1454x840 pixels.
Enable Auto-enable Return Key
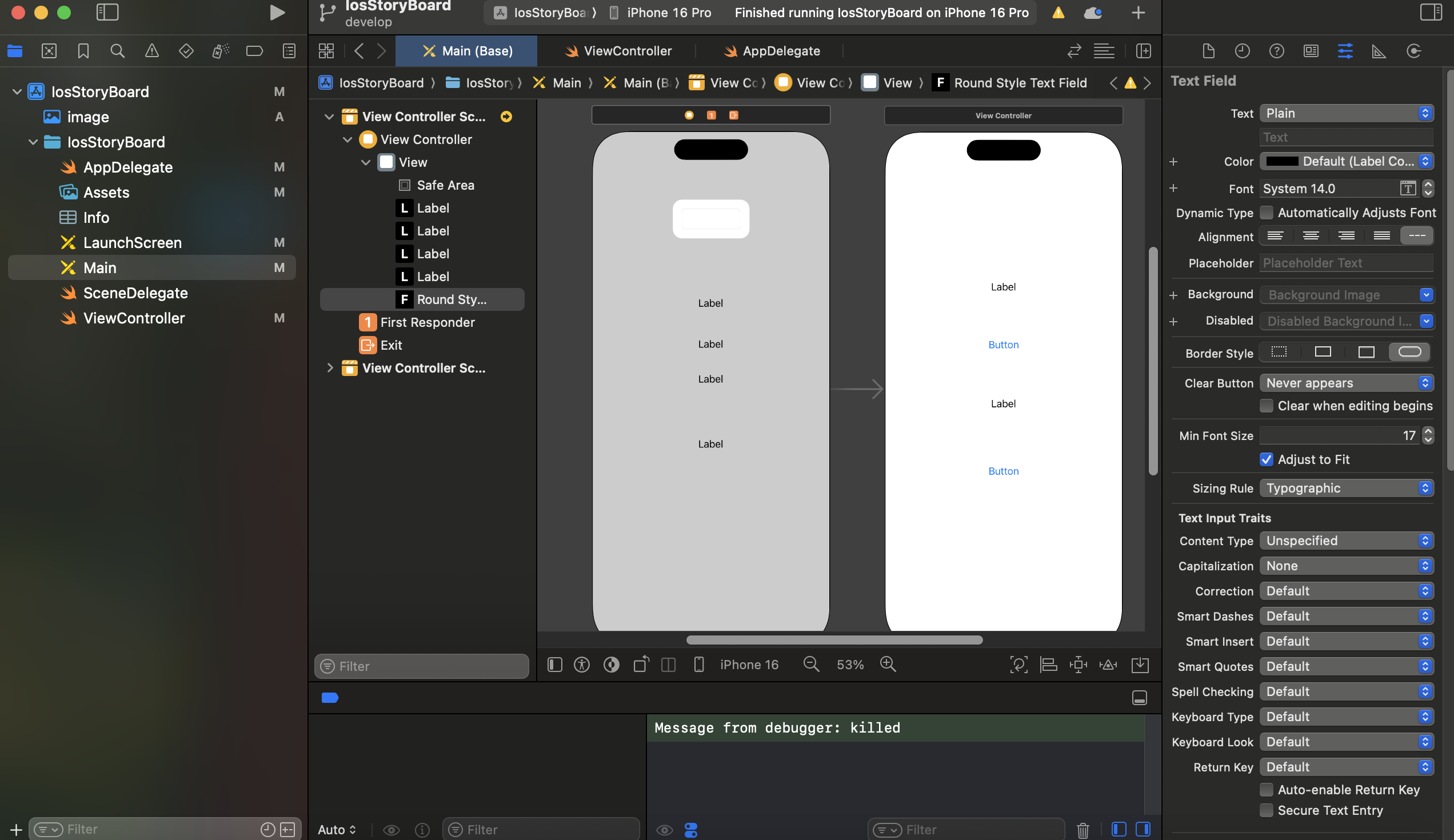1267,789
